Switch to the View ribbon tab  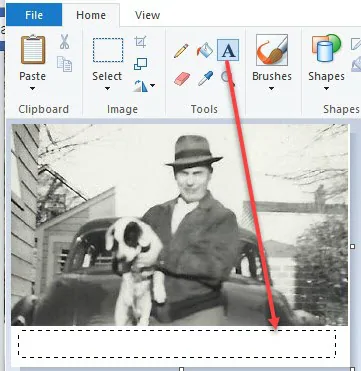tap(147, 15)
